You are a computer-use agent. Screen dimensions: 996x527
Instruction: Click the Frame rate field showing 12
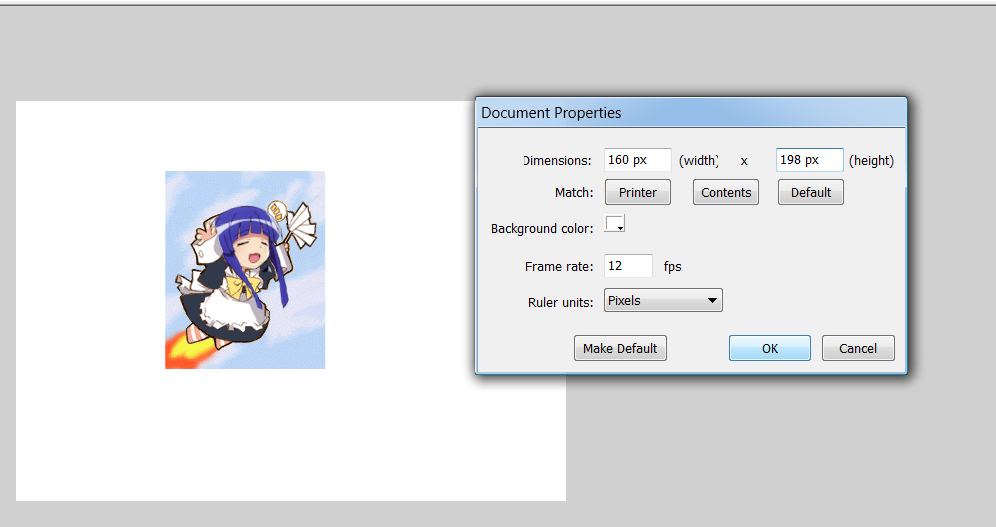click(x=628, y=266)
